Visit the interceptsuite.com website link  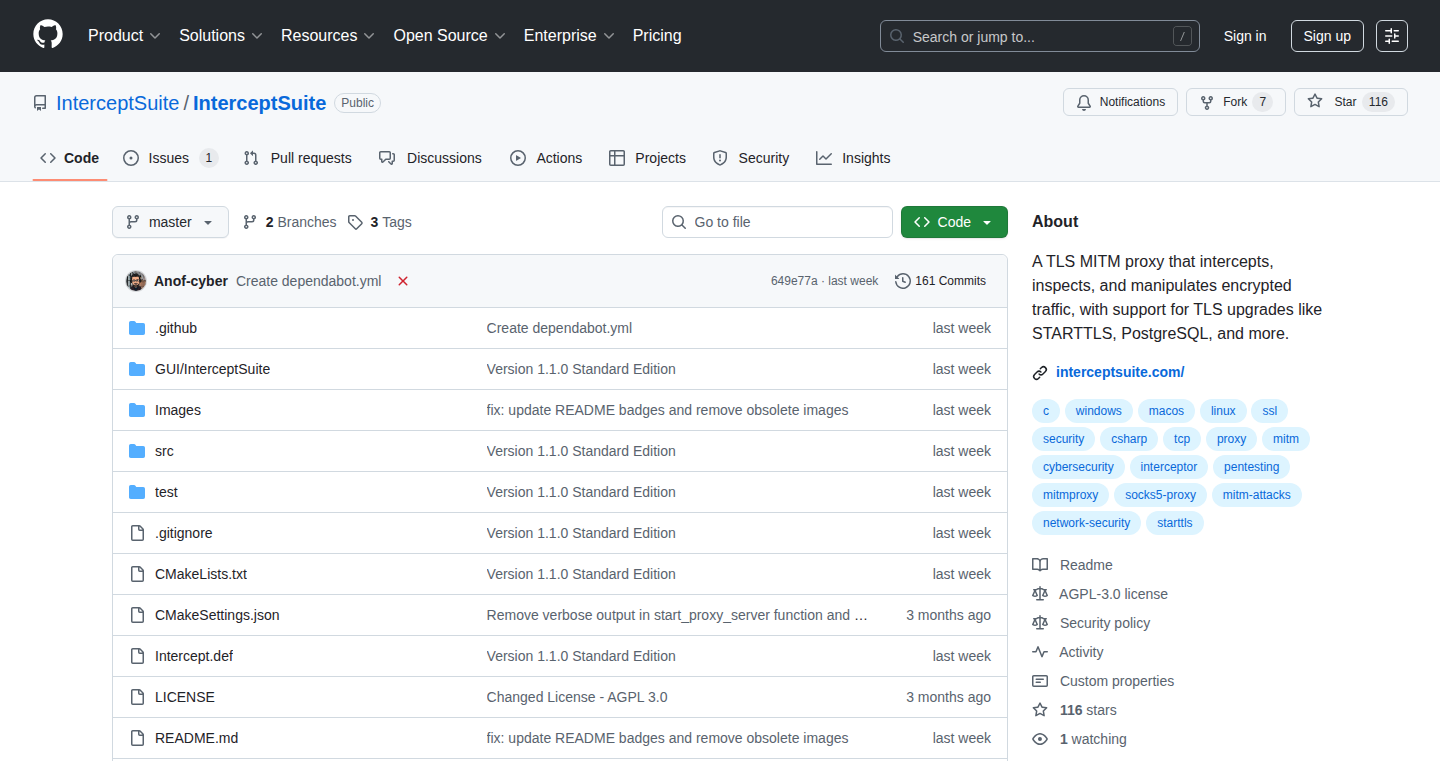tap(1120, 372)
